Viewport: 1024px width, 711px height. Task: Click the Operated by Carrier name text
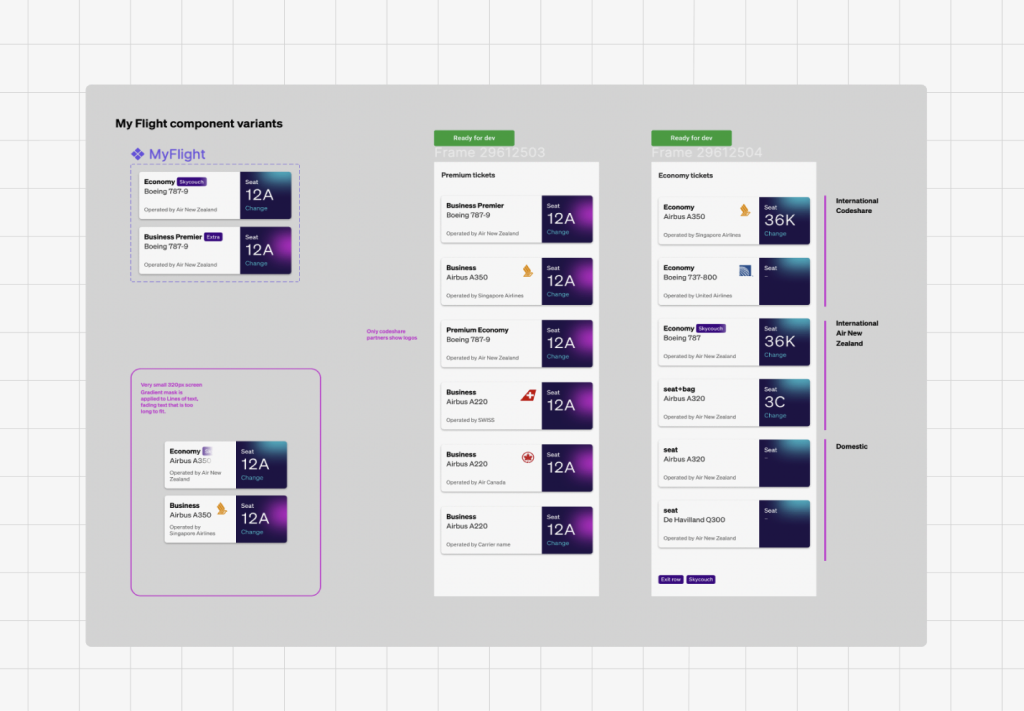click(479, 545)
